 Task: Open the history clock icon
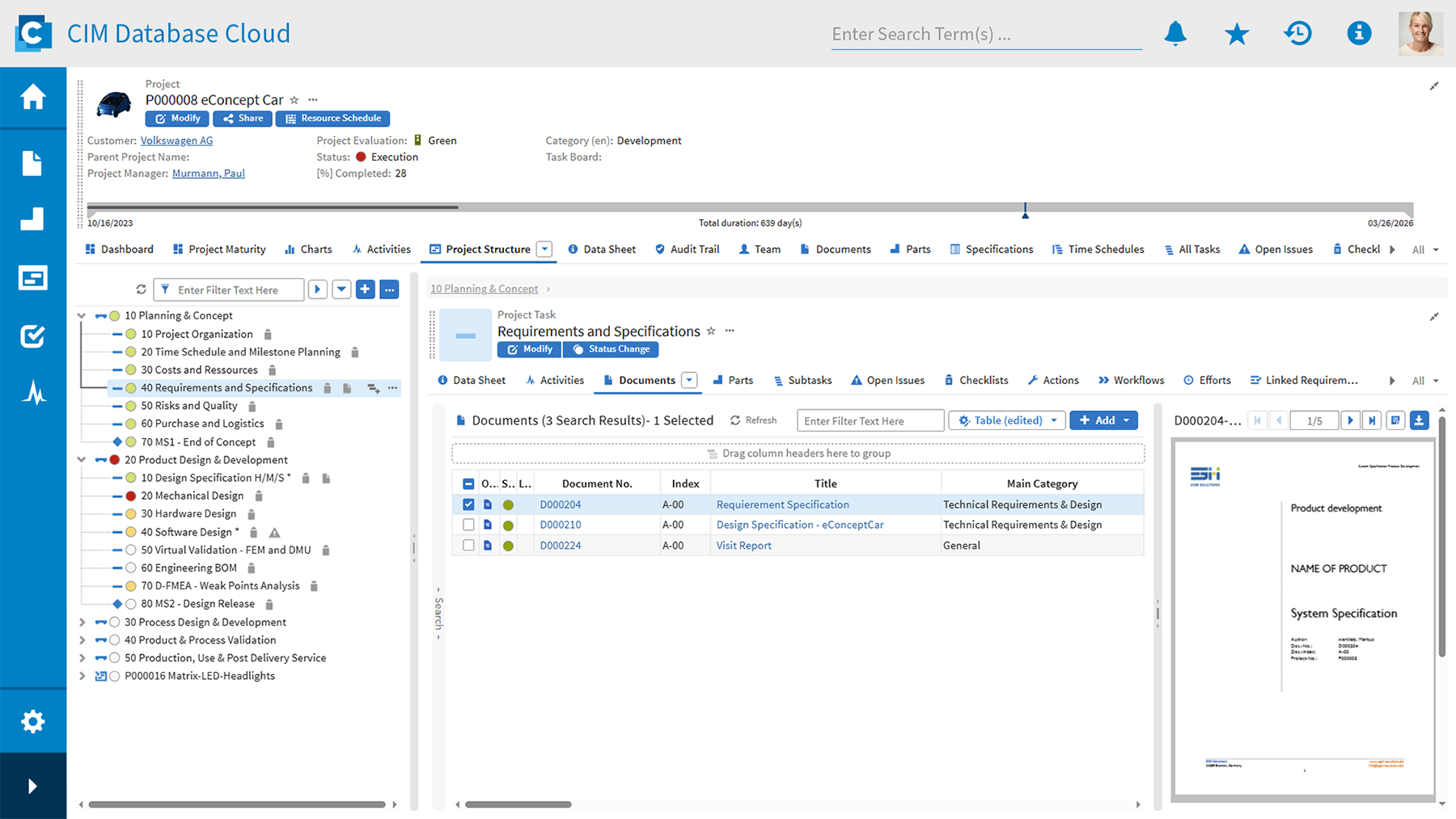point(1297,33)
